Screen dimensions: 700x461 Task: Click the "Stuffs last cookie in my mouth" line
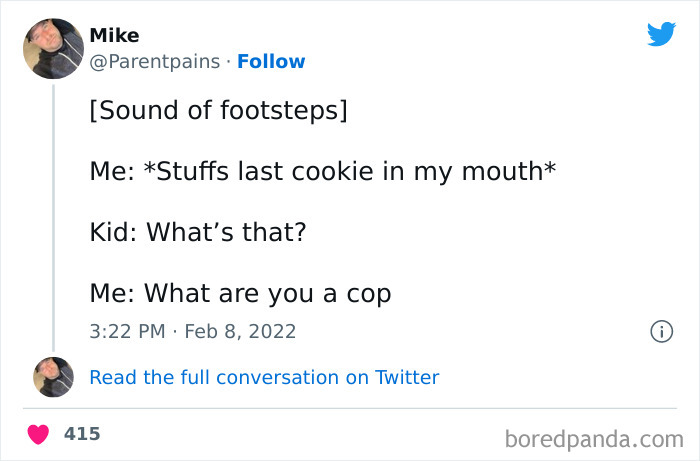tap(322, 171)
